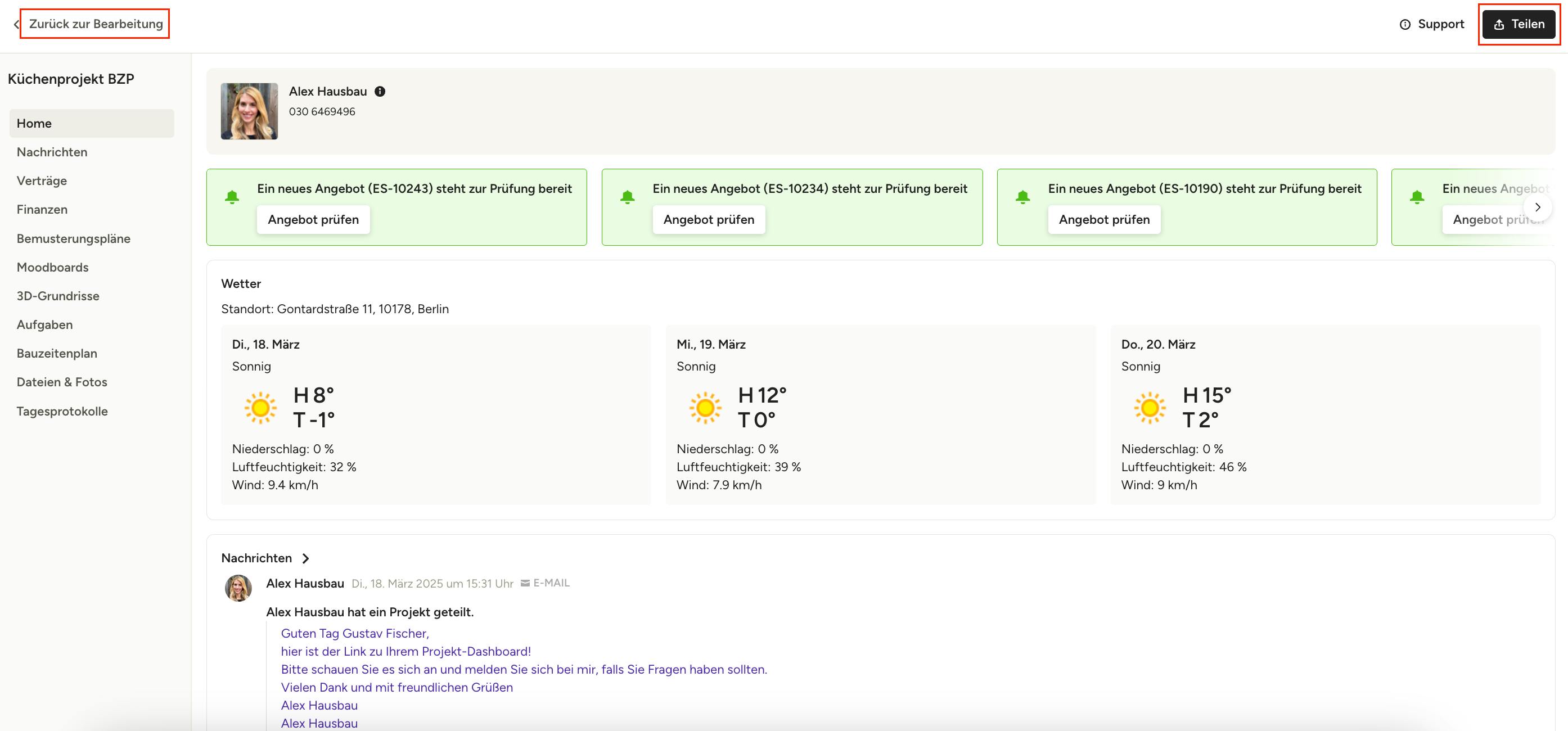Go to the Bauzeitenplan page
Viewport: 1568px width, 731px height.
(x=57, y=354)
